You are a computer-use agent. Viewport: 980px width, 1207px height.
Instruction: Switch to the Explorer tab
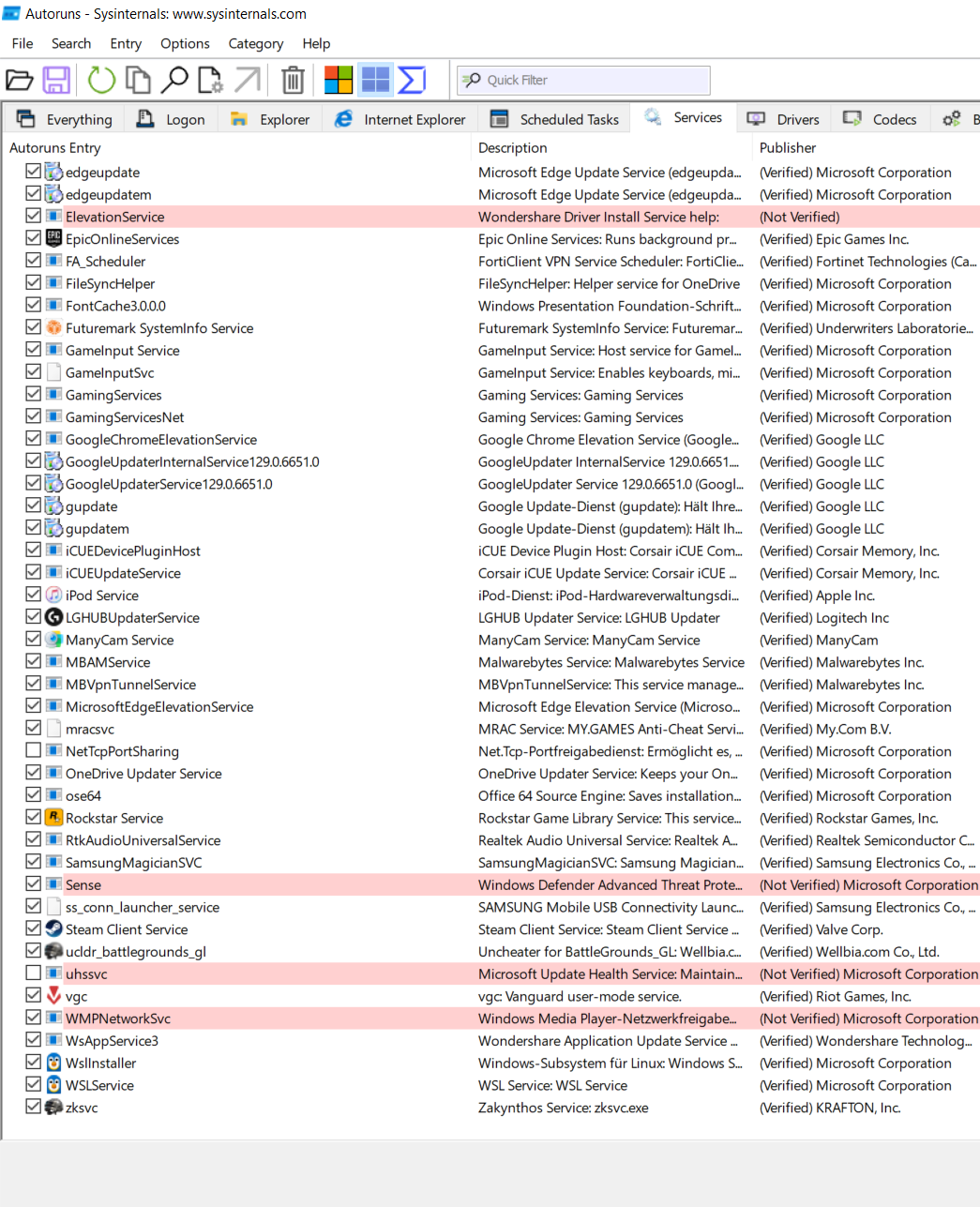coord(270,119)
